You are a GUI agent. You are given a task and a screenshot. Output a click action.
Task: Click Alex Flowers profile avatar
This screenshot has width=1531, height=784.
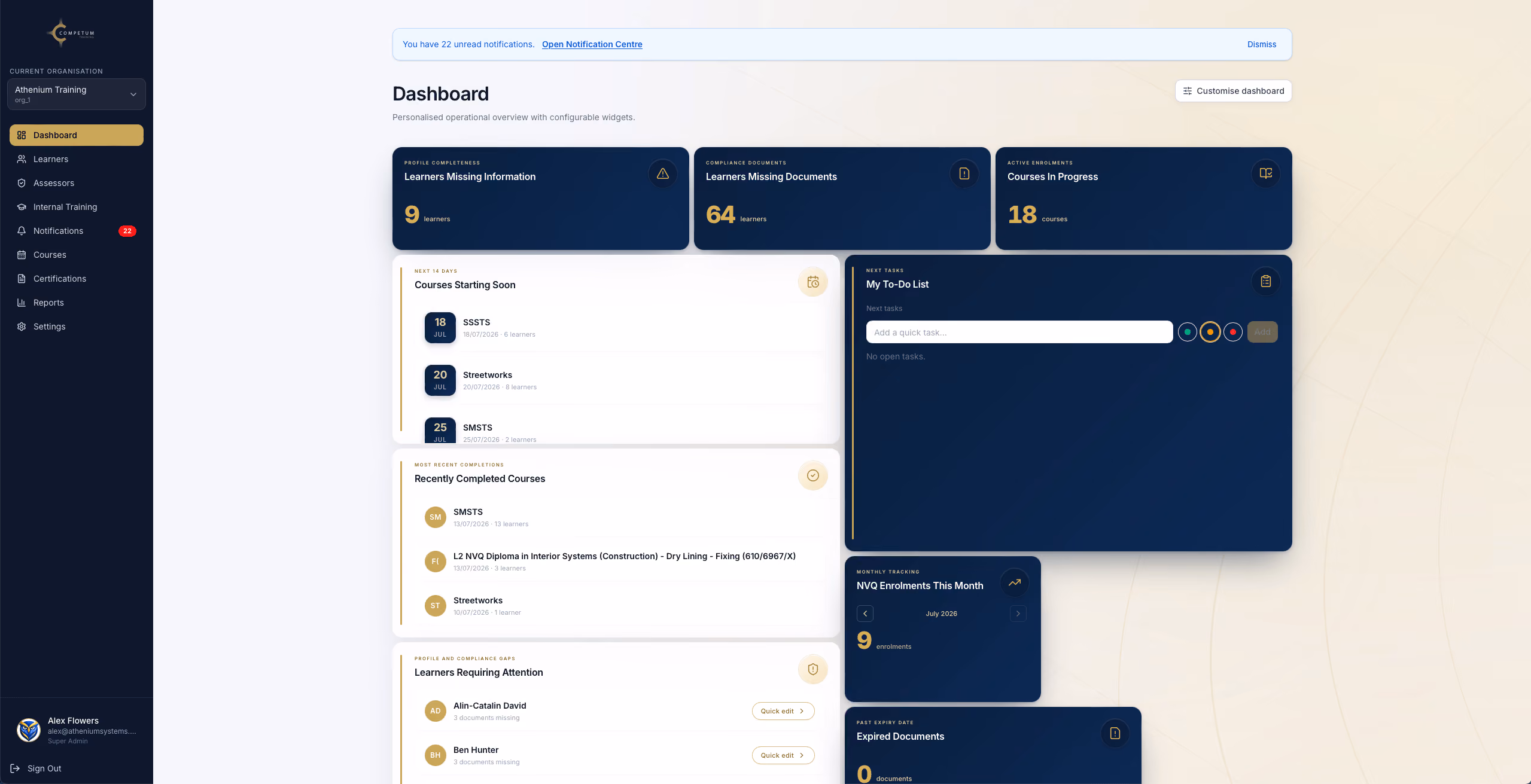[28, 730]
